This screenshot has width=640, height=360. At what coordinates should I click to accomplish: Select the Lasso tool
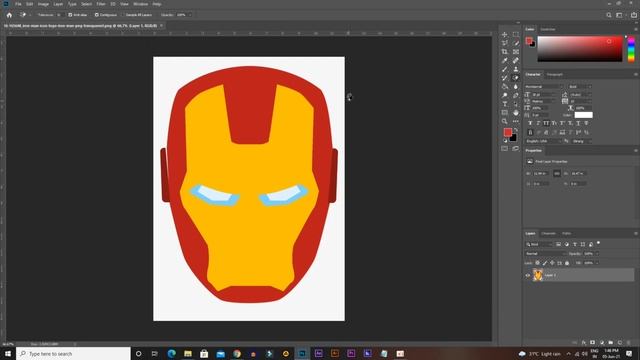click(504, 43)
